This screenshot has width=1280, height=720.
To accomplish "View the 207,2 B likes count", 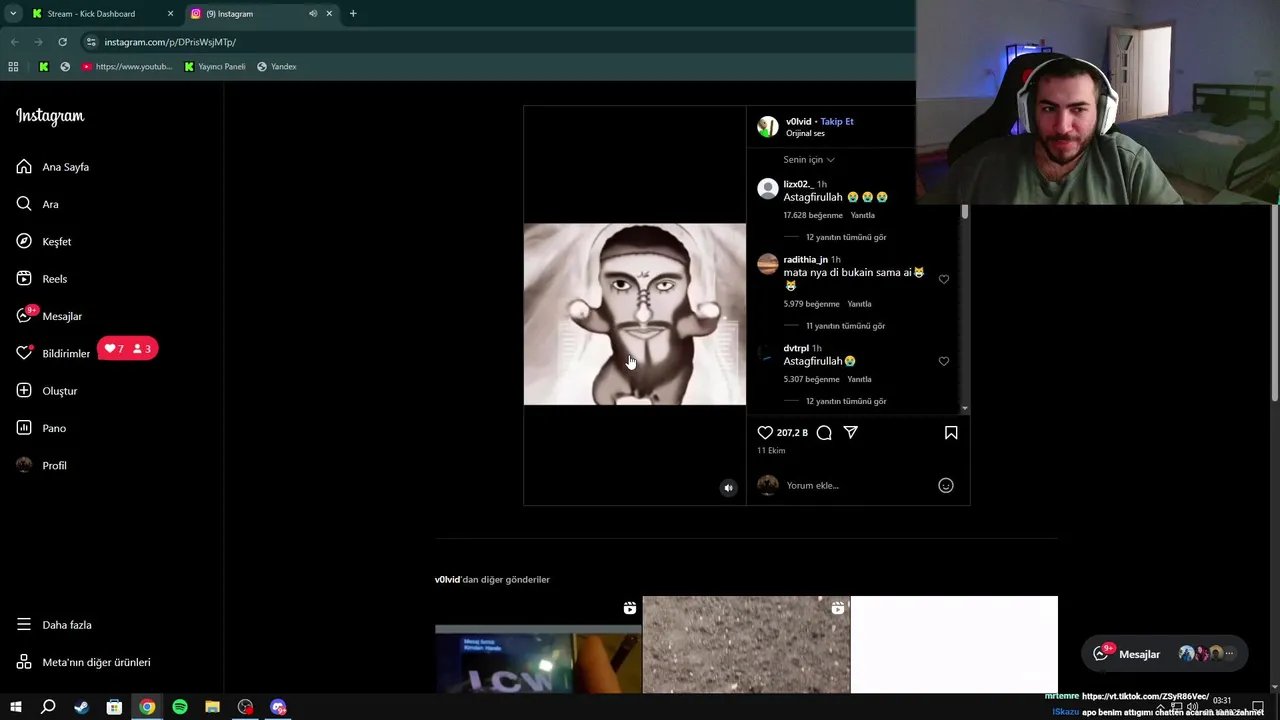I will (792, 433).
